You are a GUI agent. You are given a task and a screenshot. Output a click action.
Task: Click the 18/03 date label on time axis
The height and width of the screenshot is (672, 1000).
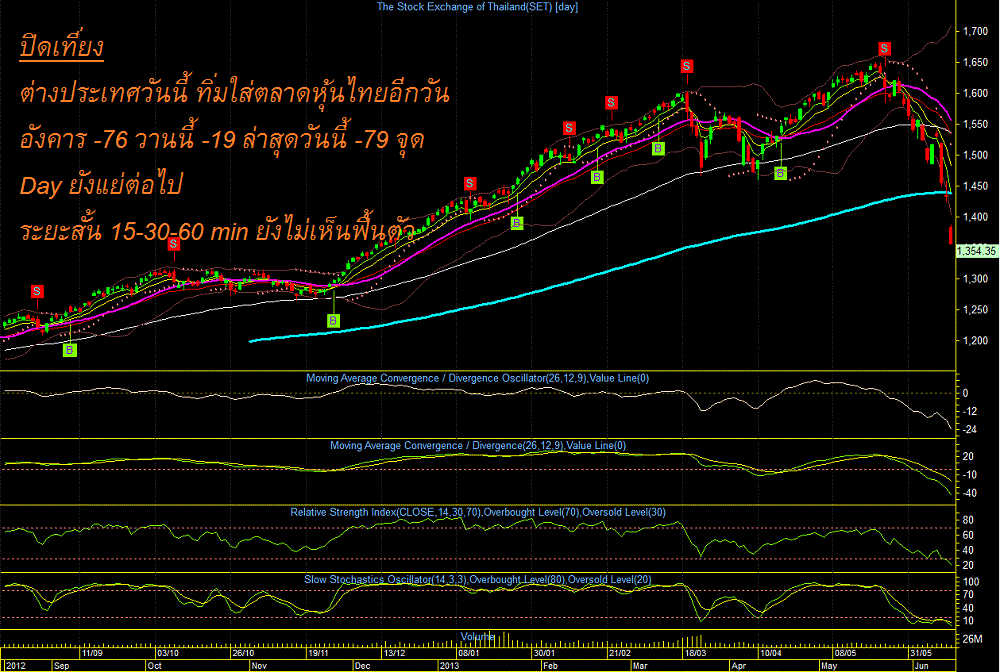pos(695,654)
